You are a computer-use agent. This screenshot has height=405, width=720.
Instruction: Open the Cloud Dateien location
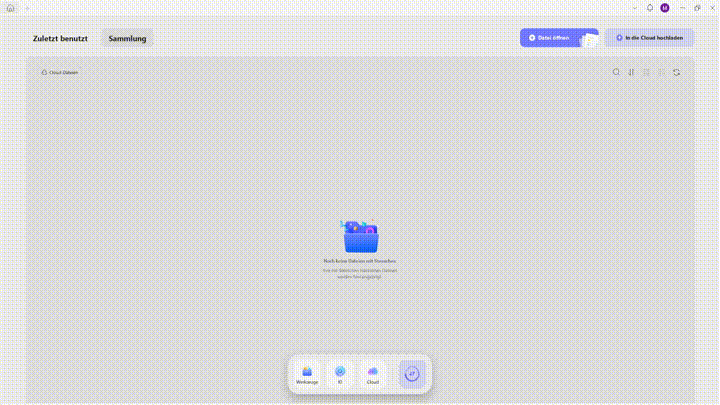click(x=60, y=73)
